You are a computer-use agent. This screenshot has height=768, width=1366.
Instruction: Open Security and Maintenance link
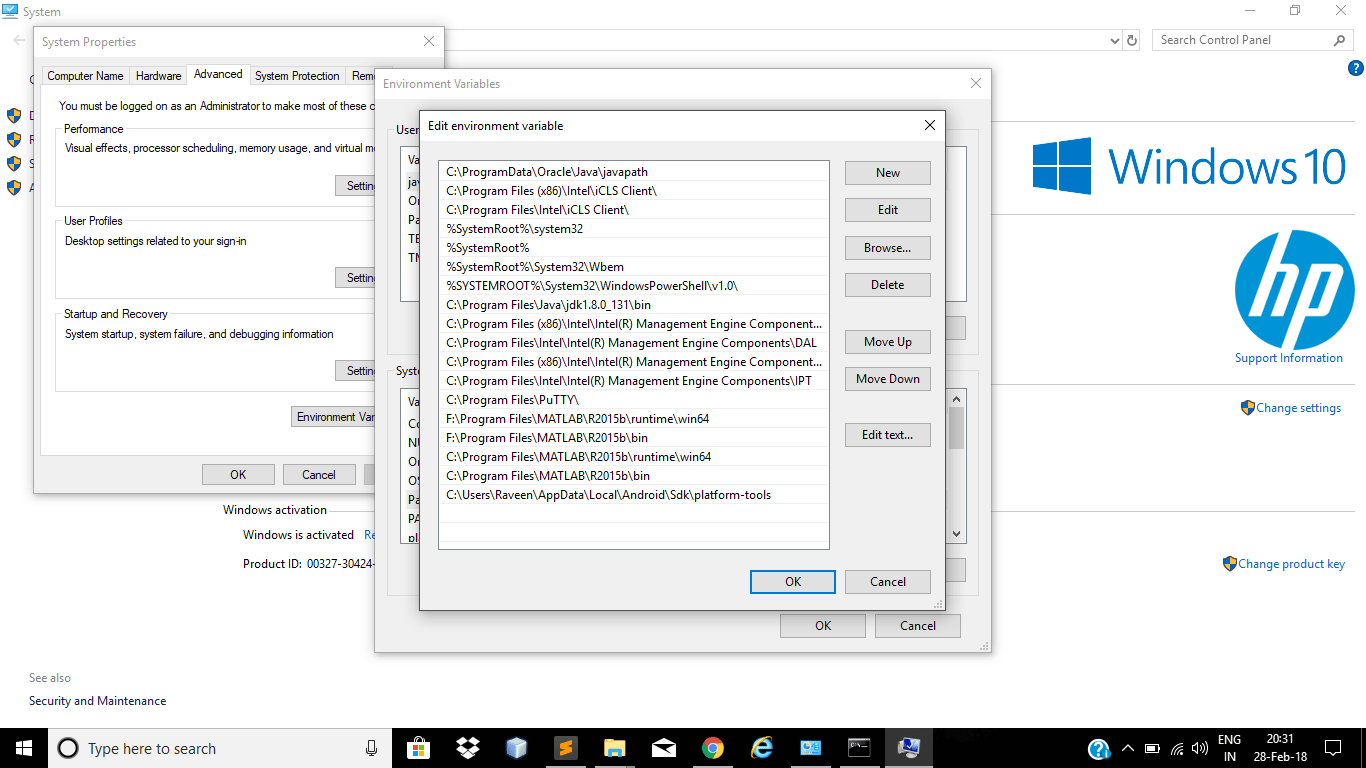pyautogui.click(x=98, y=701)
